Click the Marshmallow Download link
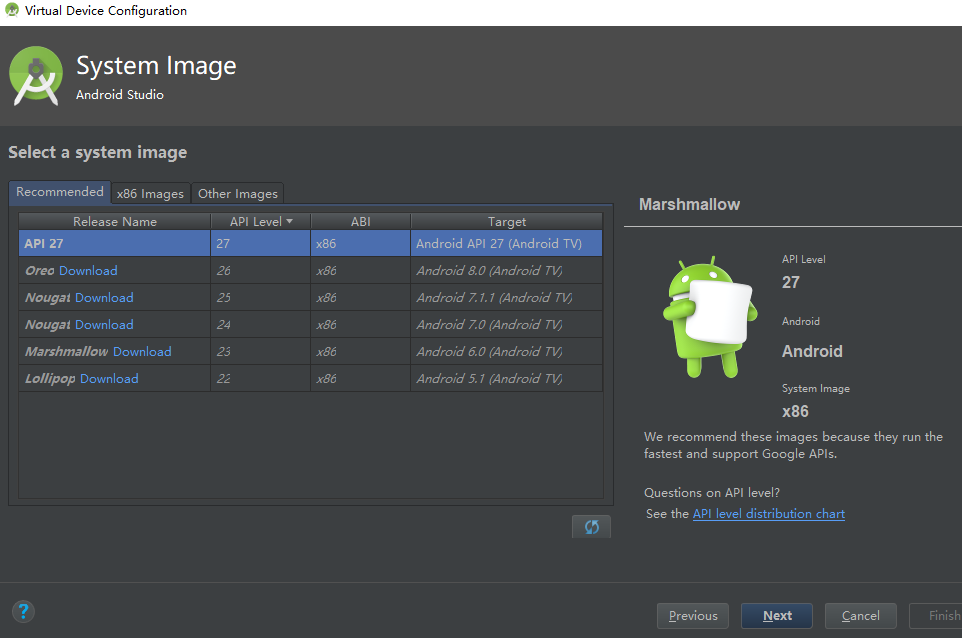This screenshot has width=962, height=638. [142, 352]
